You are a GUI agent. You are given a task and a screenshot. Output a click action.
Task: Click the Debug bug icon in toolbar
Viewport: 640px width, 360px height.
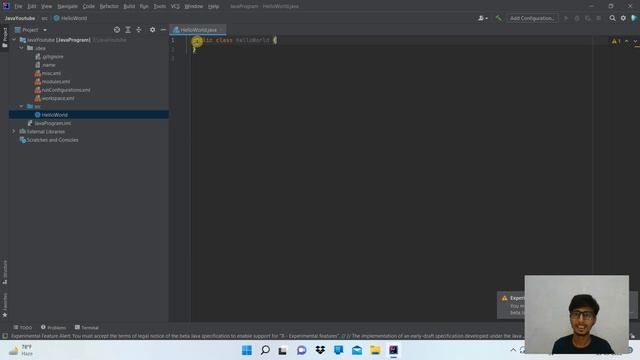click(577, 18)
